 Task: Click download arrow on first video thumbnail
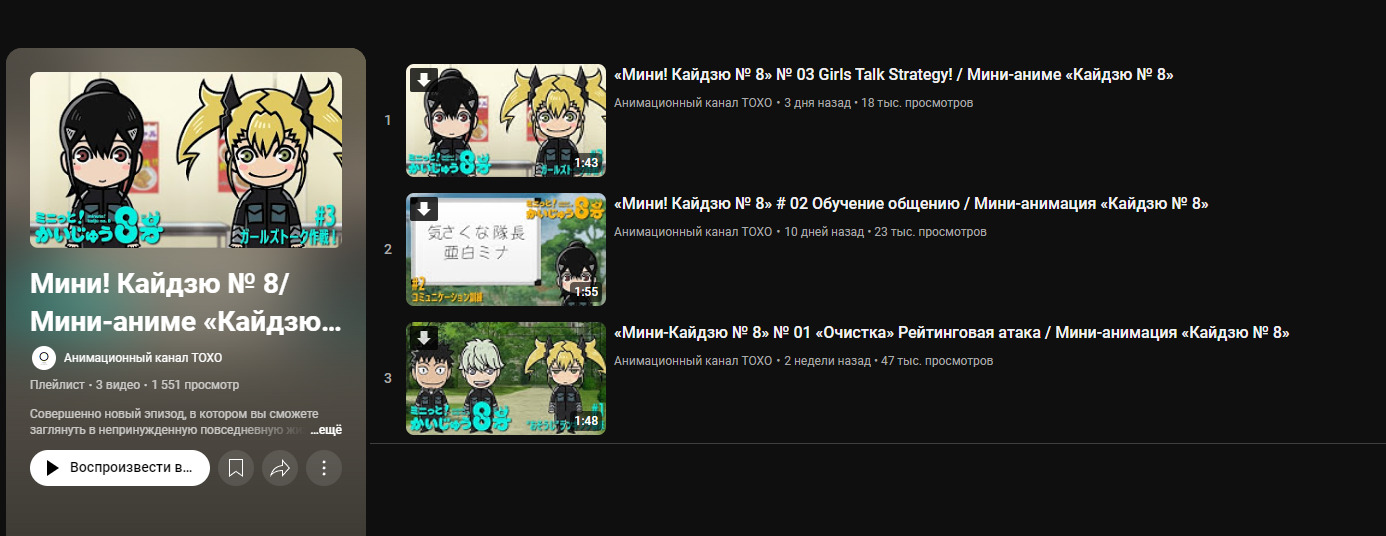pyautogui.click(x=424, y=80)
